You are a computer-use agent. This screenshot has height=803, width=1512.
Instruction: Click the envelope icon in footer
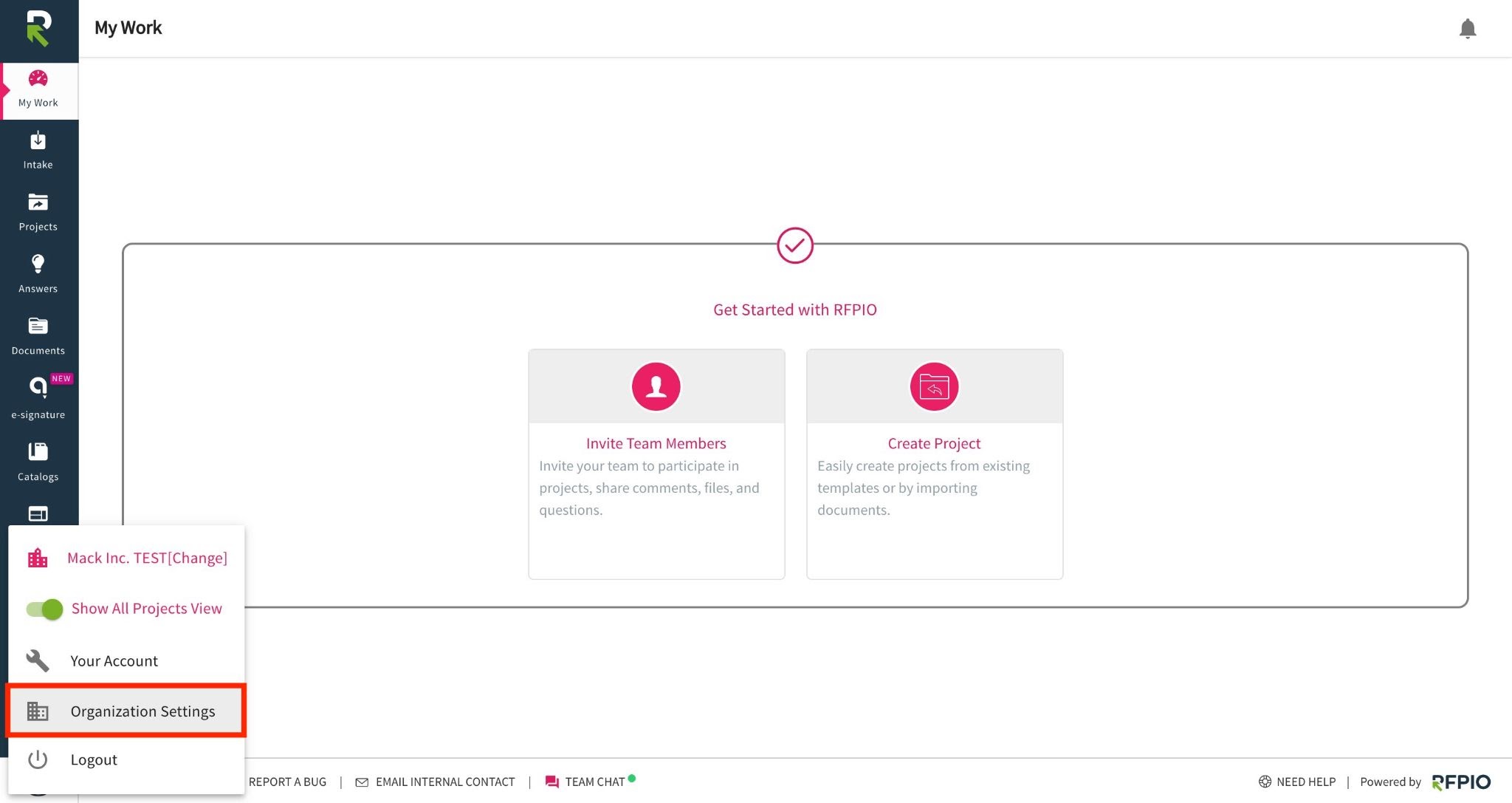(362, 782)
